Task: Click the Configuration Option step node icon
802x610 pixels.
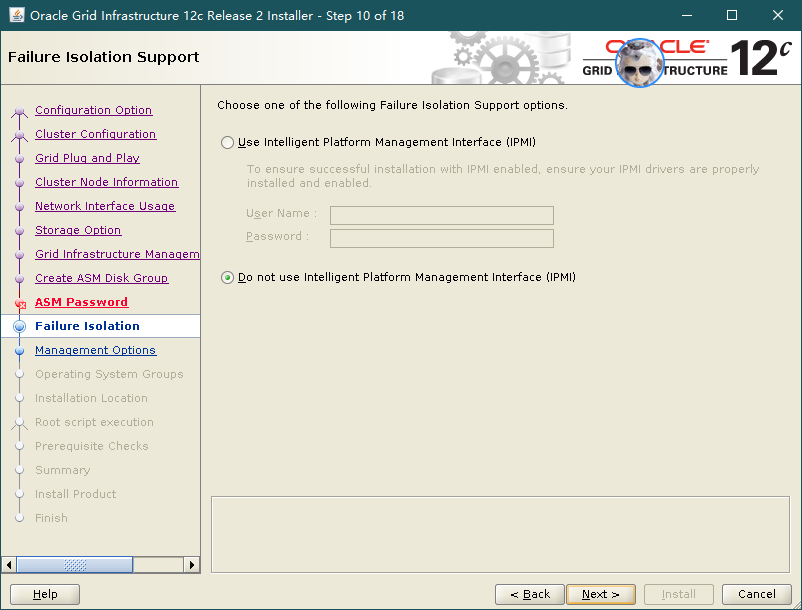Action: click(x=19, y=111)
